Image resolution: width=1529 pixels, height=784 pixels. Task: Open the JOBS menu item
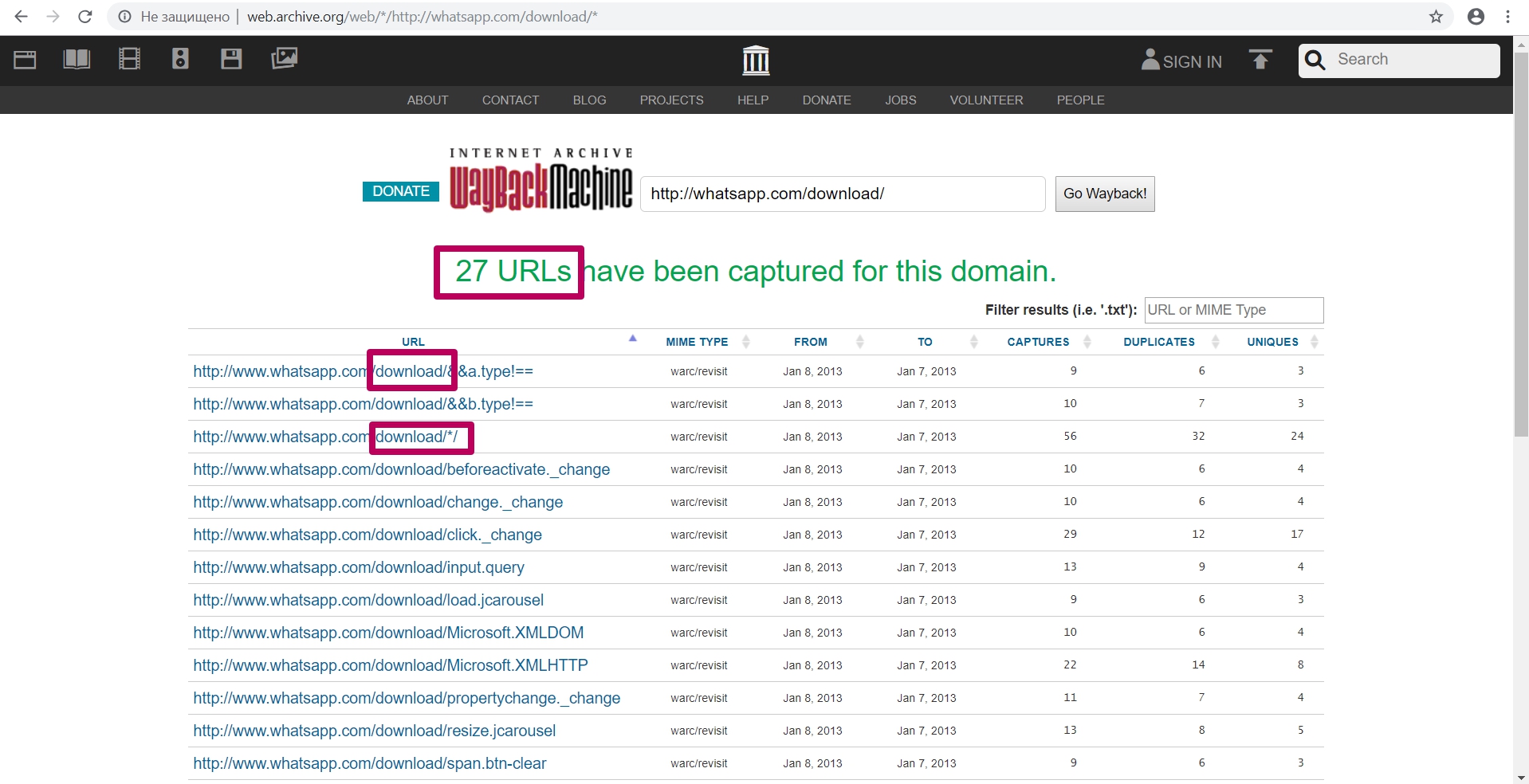900,100
